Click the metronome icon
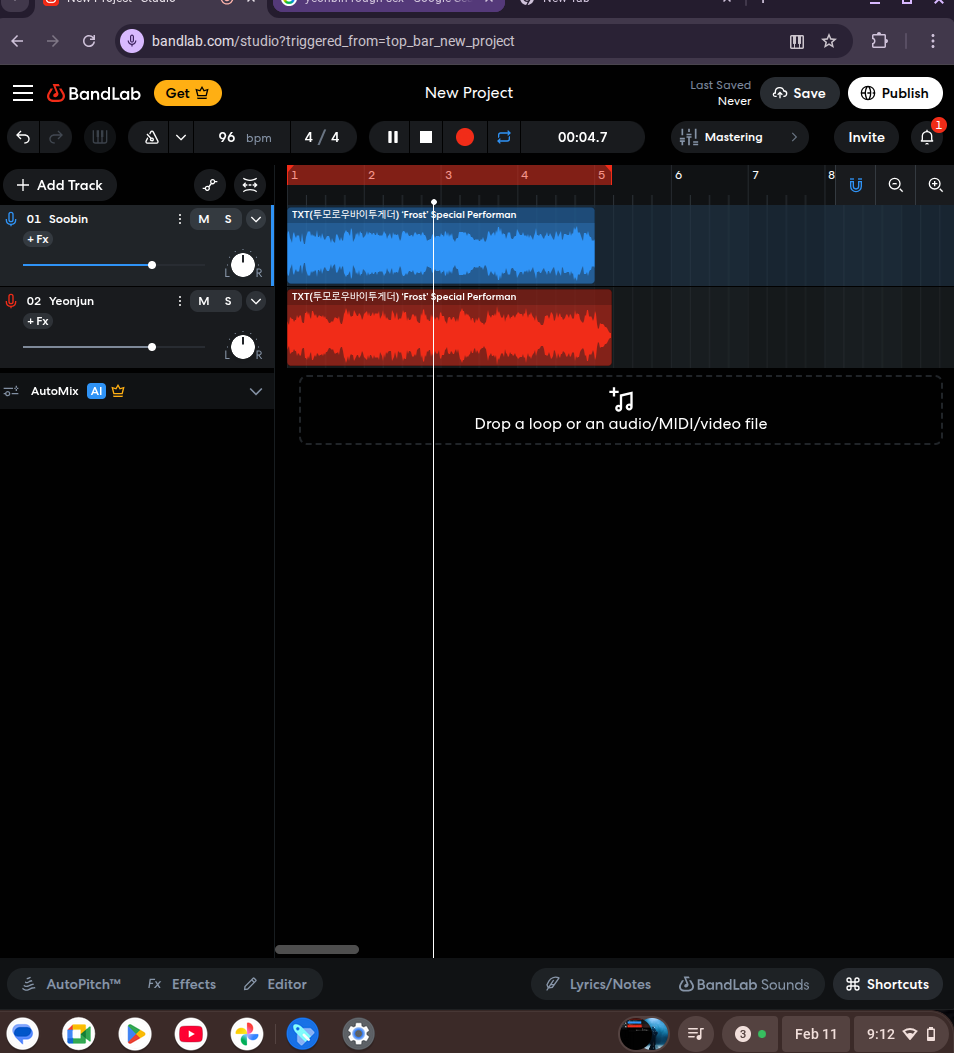 pos(152,137)
